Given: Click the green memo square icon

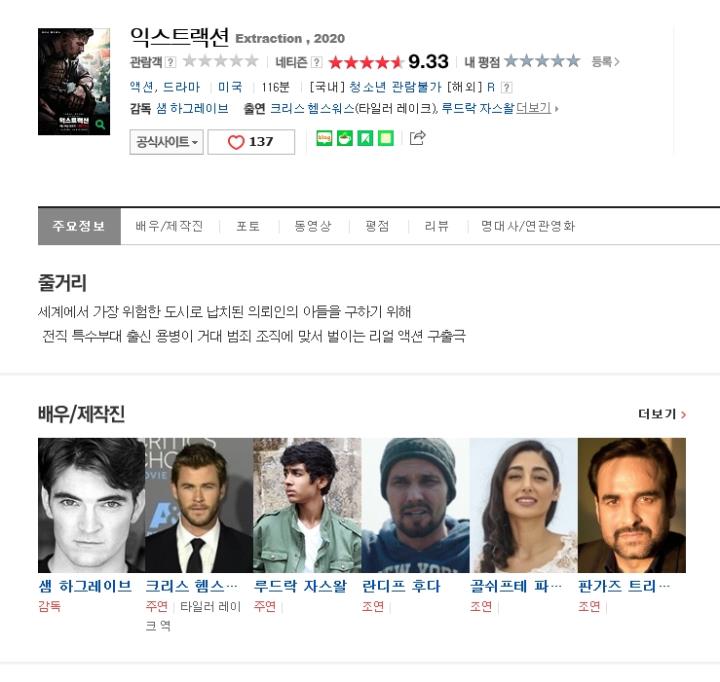Looking at the screenshot, I should click(386, 138).
